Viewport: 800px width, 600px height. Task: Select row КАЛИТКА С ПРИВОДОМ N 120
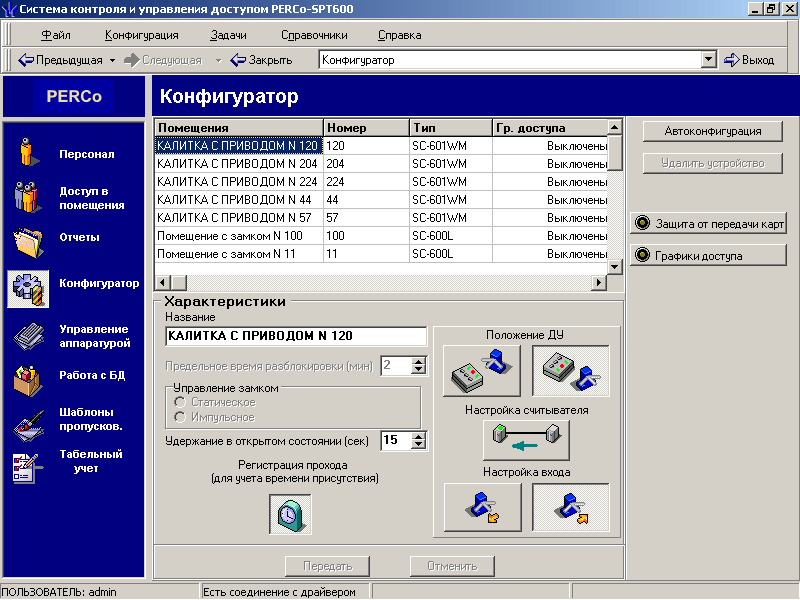click(381, 146)
